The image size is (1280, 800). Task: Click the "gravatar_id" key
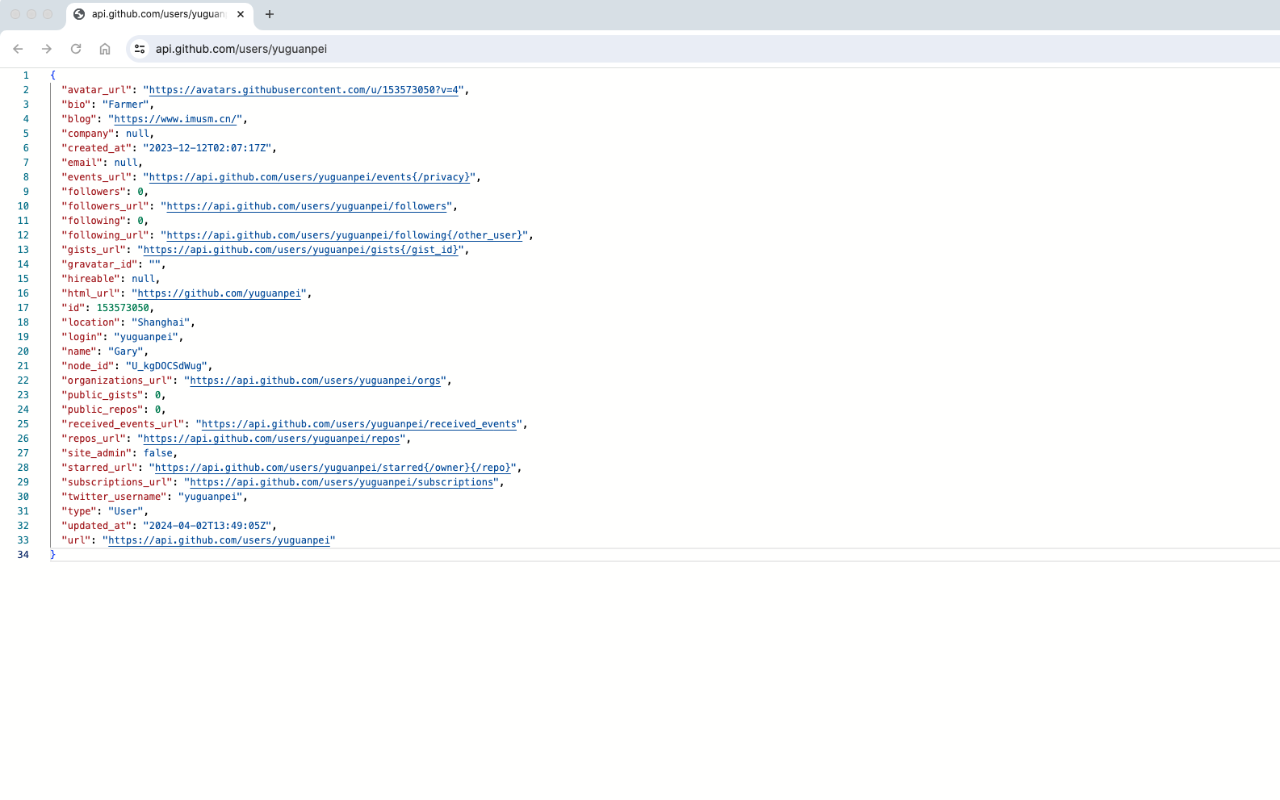coord(99,264)
